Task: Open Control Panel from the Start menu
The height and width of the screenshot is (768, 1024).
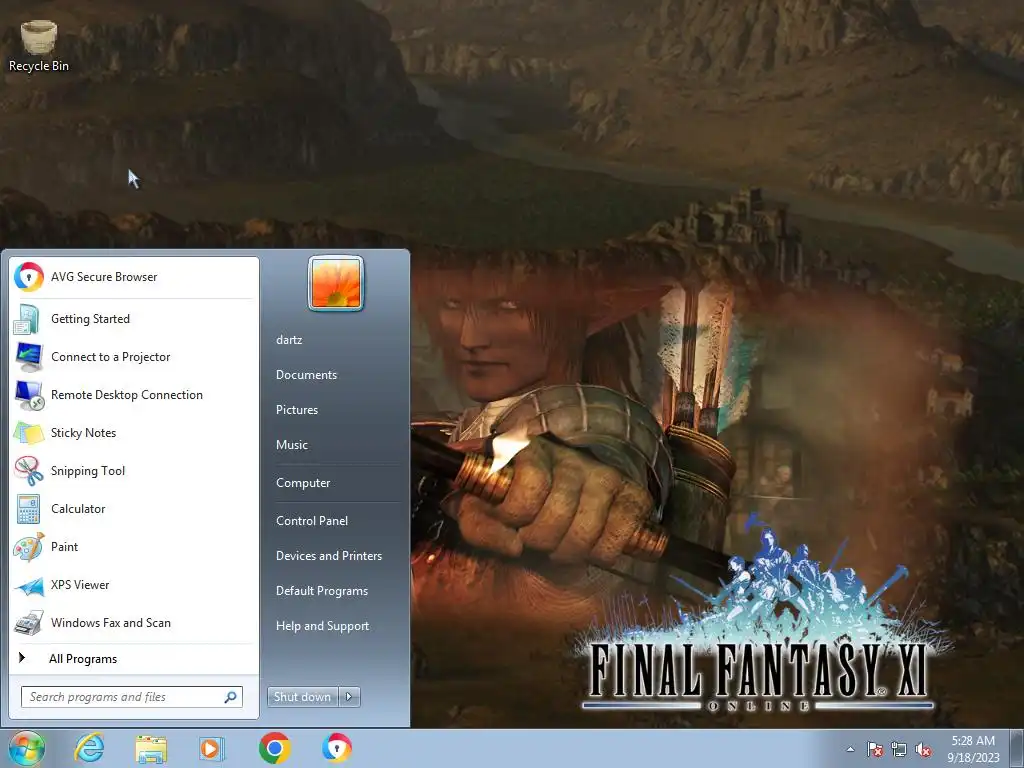Action: click(x=312, y=520)
